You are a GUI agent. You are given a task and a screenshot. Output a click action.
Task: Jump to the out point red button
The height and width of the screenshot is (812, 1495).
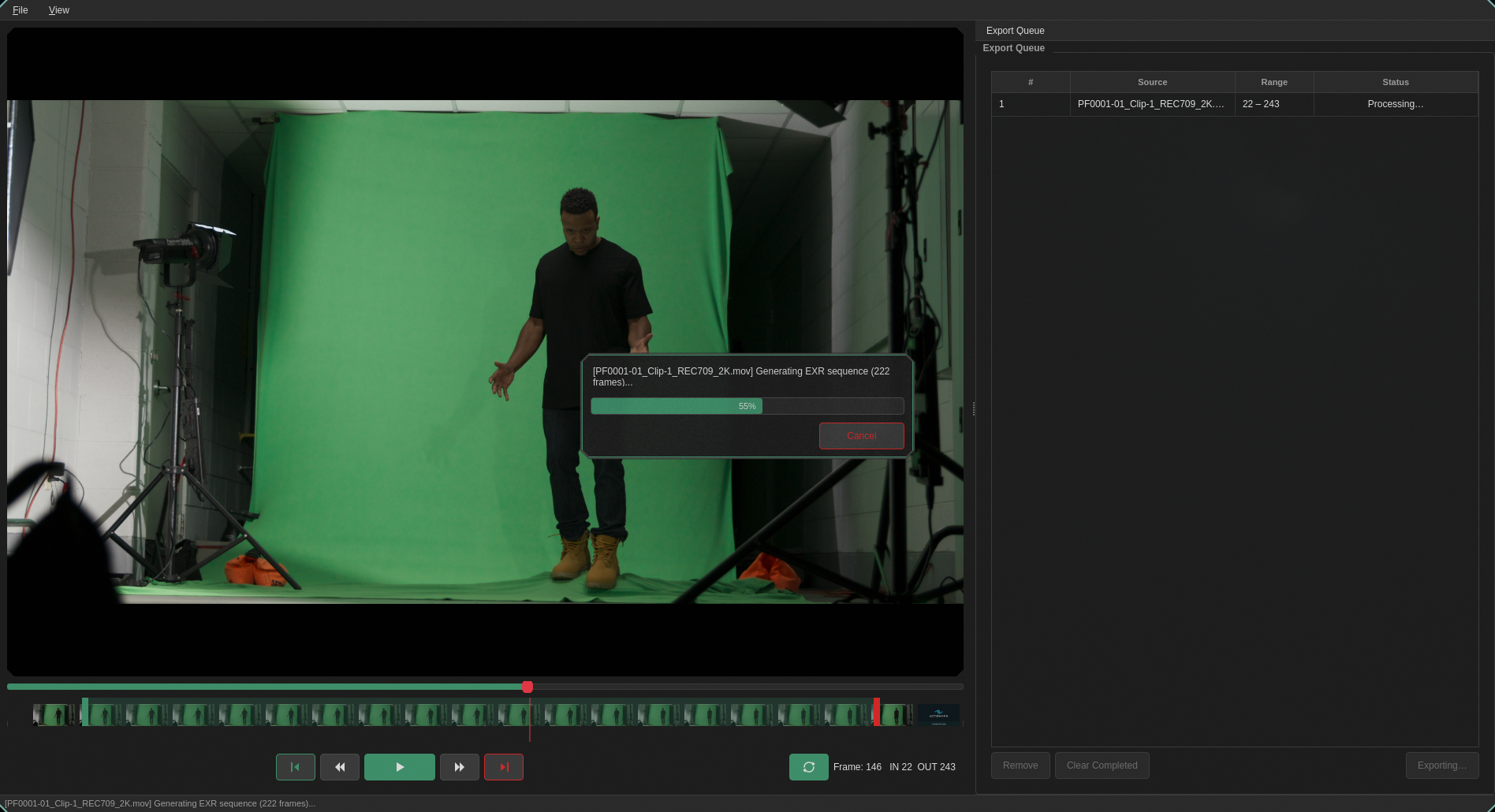click(x=504, y=767)
